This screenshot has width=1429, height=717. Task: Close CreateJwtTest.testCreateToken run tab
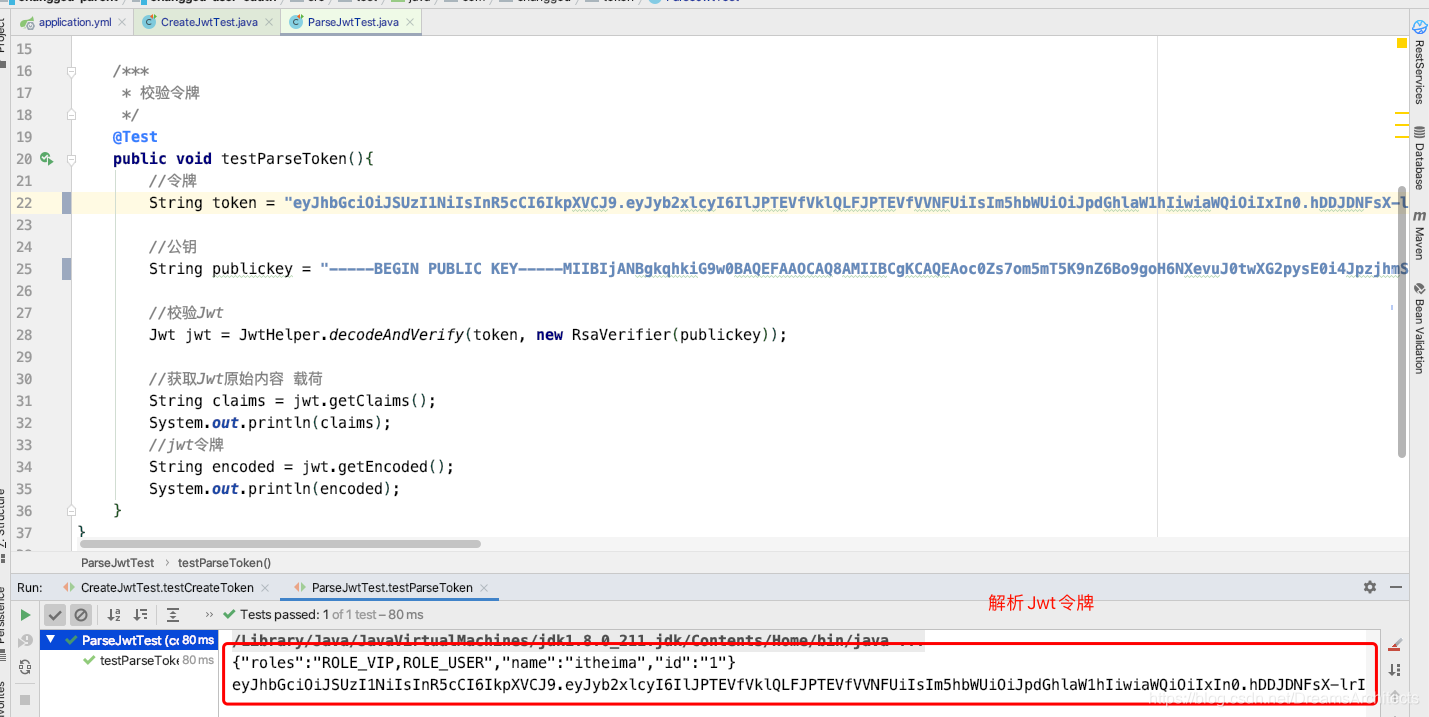(265, 588)
